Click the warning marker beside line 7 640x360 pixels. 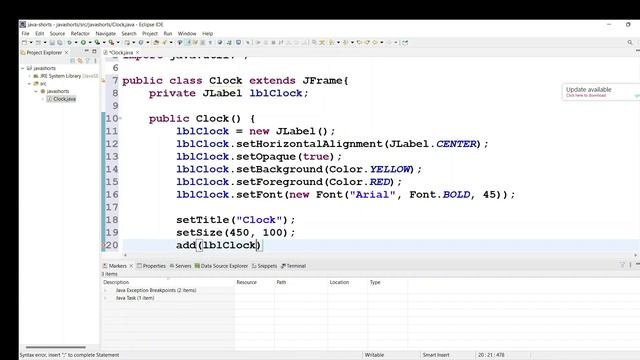point(103,81)
